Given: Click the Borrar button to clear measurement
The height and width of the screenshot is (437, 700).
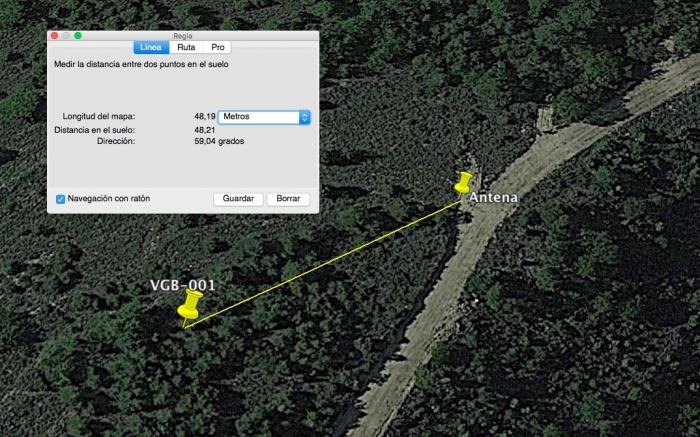Looking at the screenshot, I should coord(288,199).
